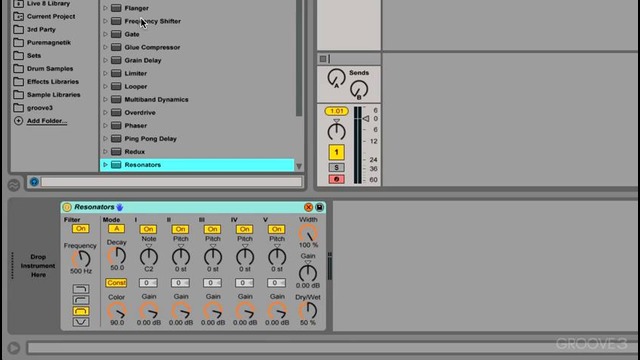Click the Live 8 Library sidebar icon
The height and width of the screenshot is (360, 640).
(x=18, y=4)
